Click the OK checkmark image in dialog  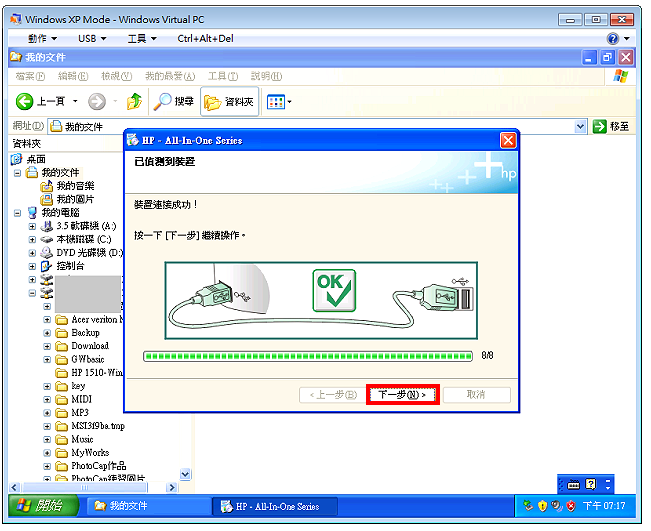point(334,291)
